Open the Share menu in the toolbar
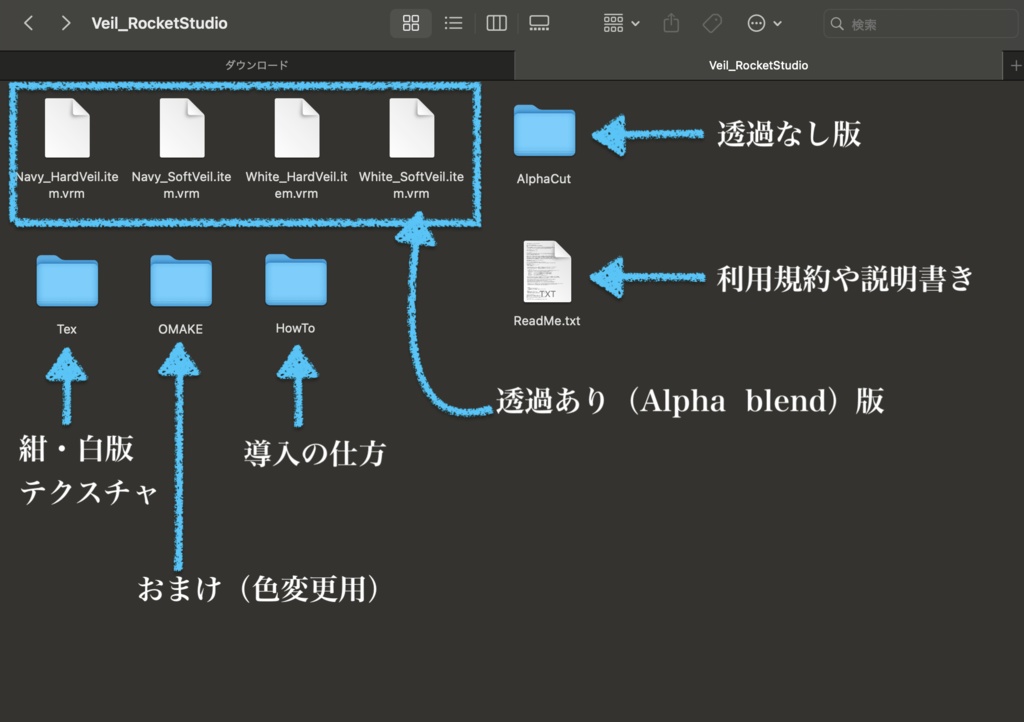Image resolution: width=1024 pixels, height=722 pixels. (670, 23)
